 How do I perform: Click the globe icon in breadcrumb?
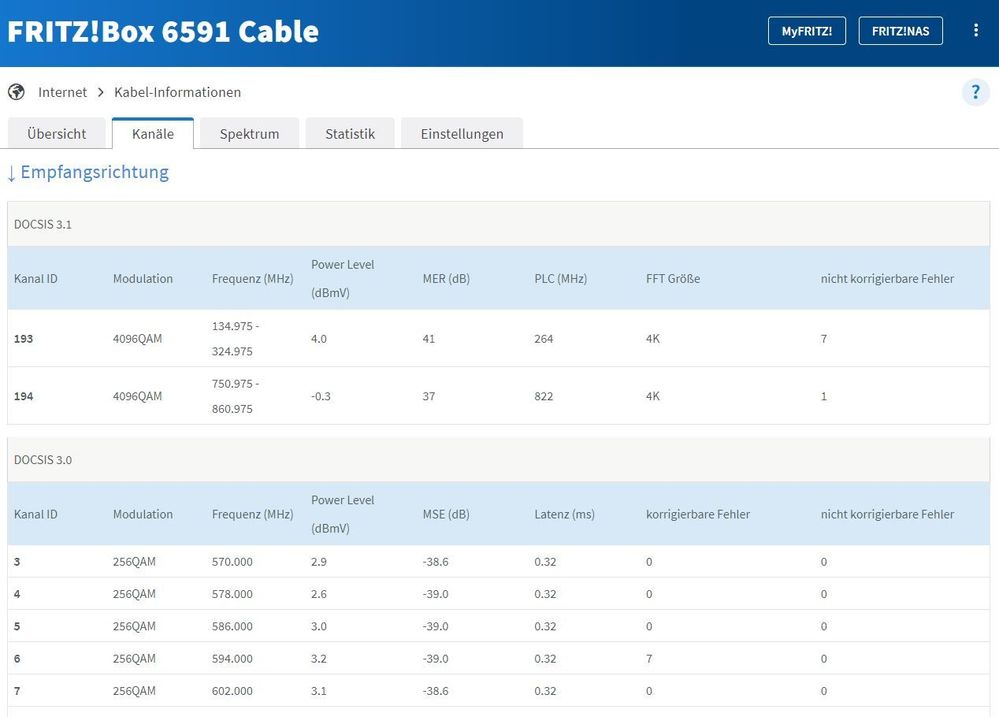[x=16, y=92]
